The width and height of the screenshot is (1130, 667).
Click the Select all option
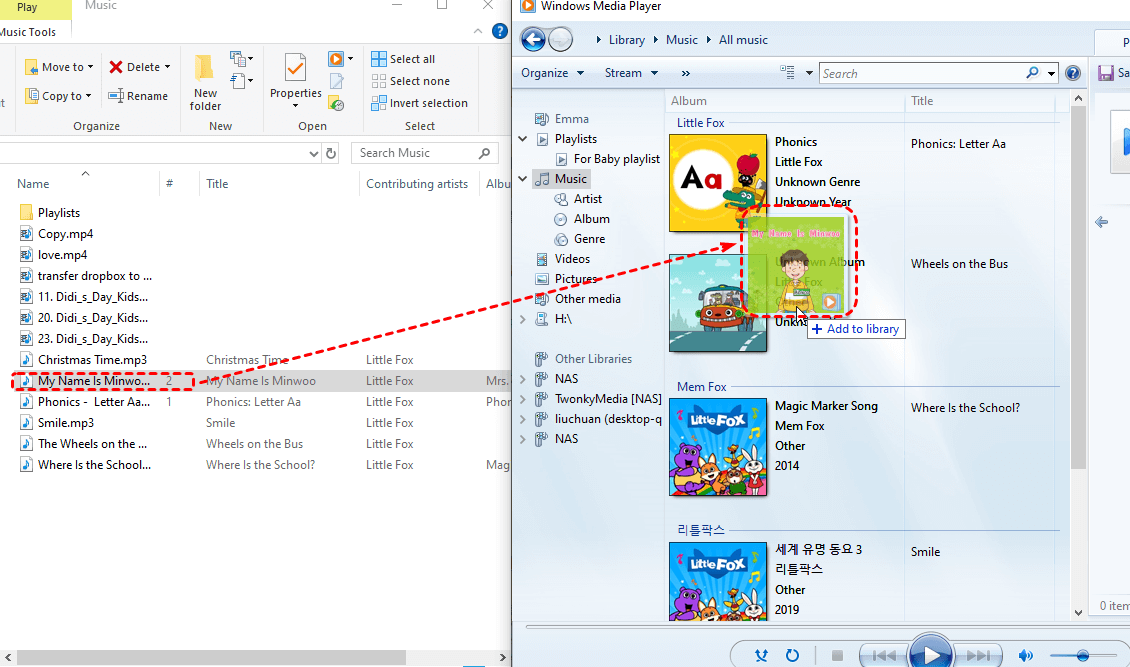click(x=403, y=59)
